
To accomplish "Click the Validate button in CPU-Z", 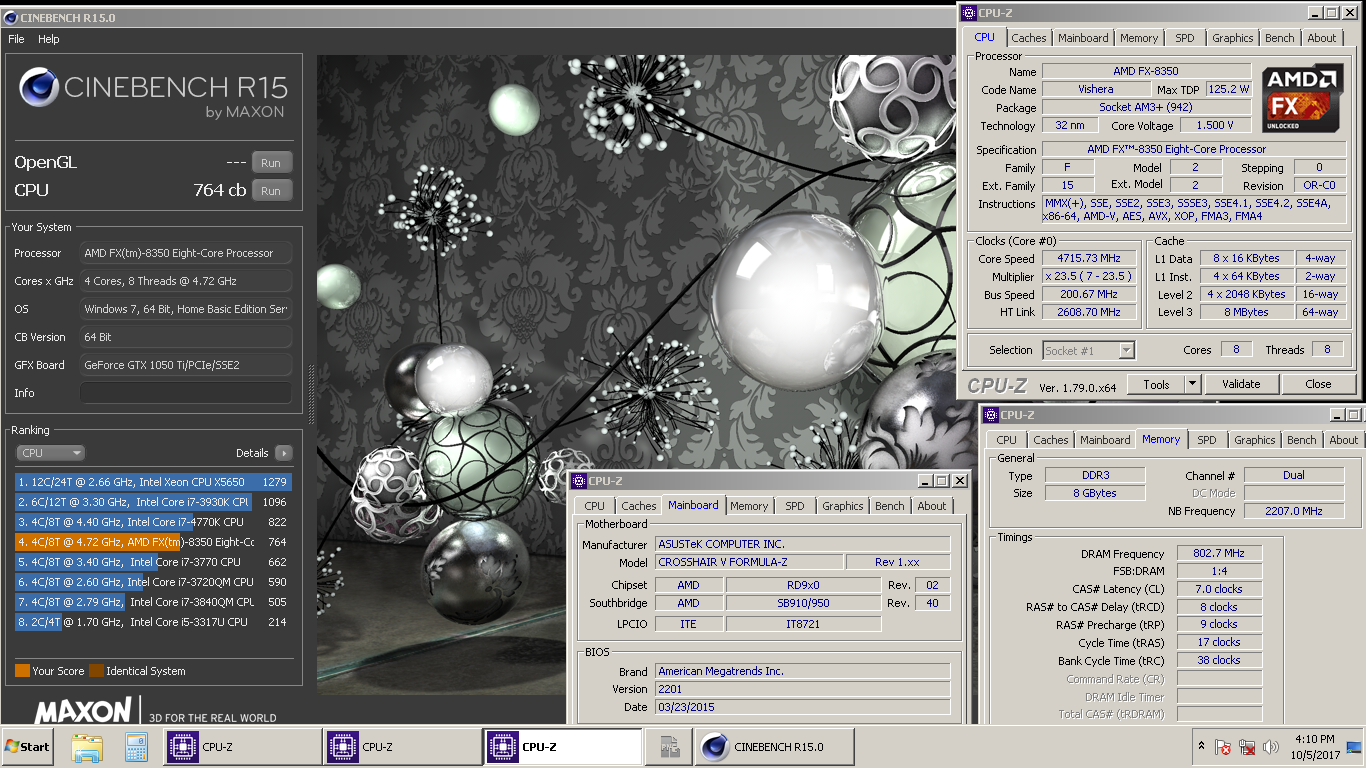I will (1241, 384).
